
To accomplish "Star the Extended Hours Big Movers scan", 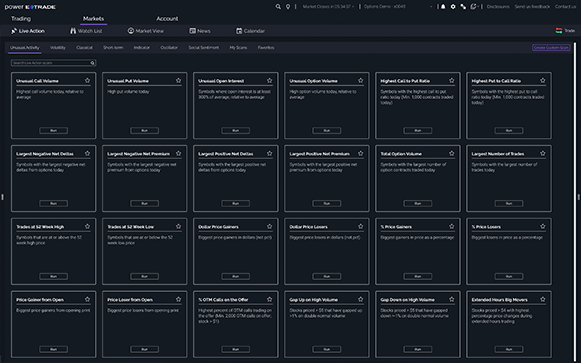I will pyautogui.click(x=543, y=299).
